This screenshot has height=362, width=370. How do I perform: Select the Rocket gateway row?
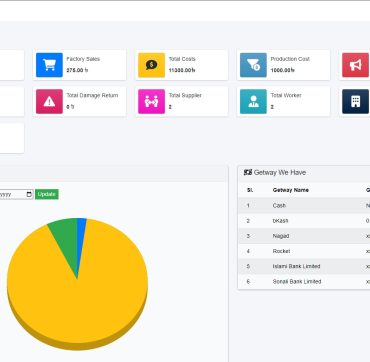point(304,251)
